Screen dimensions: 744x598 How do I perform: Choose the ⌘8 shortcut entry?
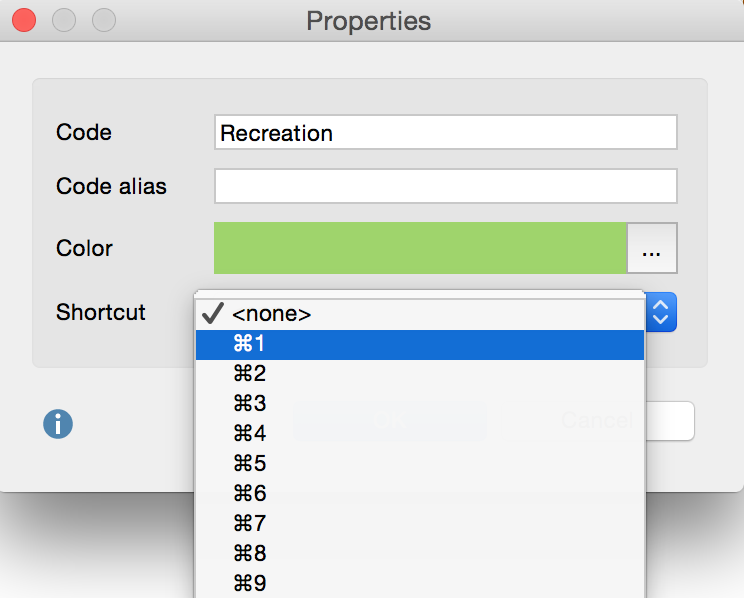[250, 553]
